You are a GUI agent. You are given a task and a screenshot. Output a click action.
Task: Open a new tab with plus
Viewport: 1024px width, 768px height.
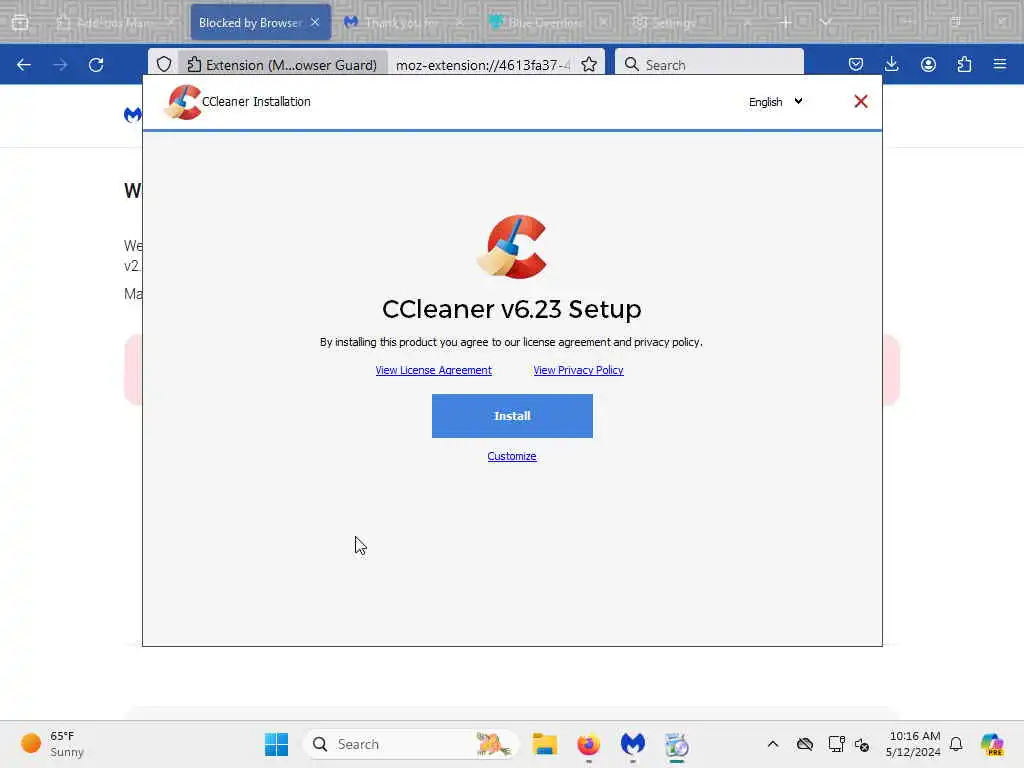786,22
